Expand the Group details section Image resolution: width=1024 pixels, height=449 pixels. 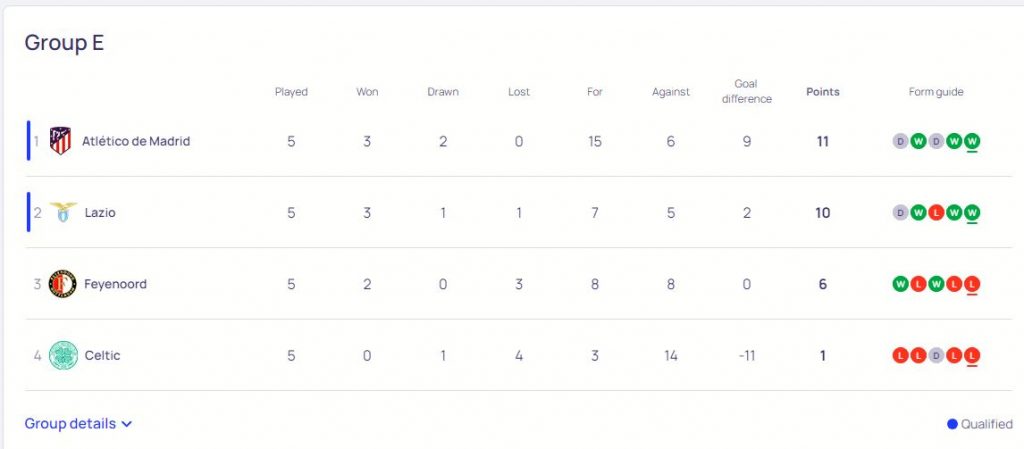pyautogui.click(x=70, y=424)
